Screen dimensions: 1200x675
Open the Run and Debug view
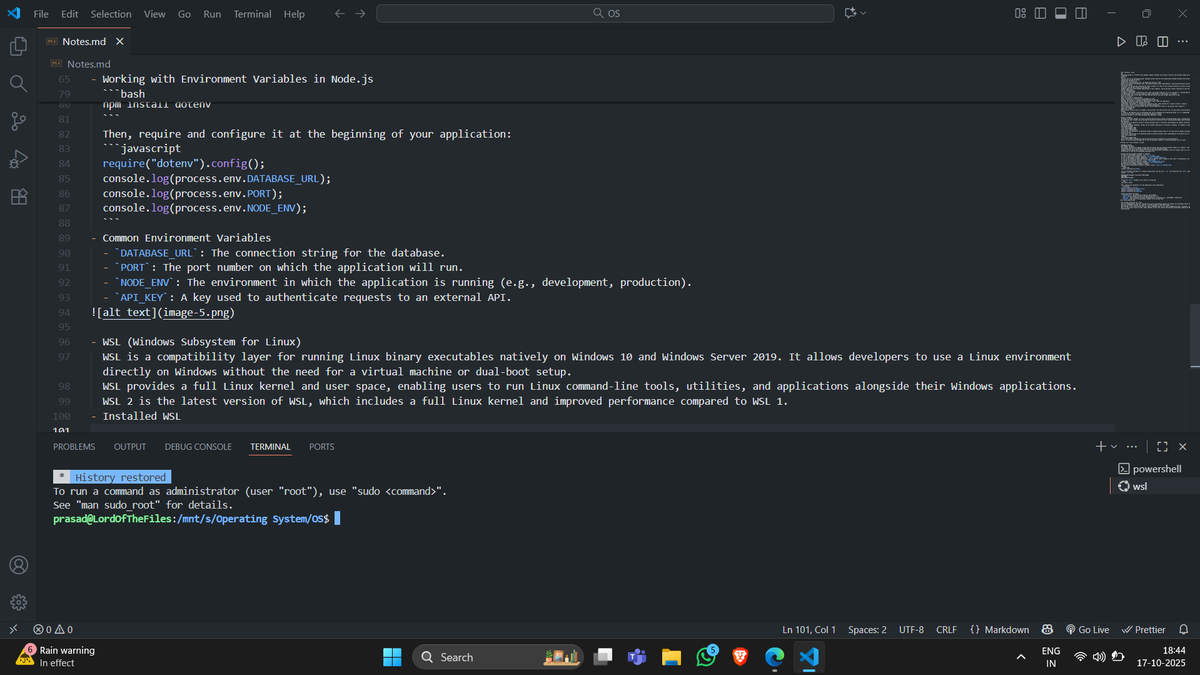(x=18, y=159)
